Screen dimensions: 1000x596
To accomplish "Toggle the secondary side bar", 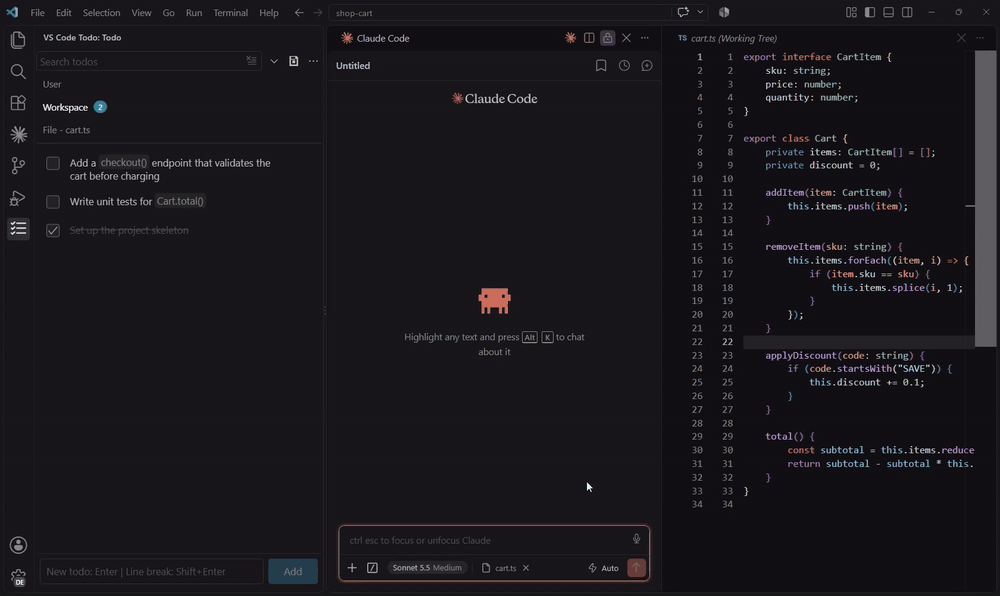I will pos(907,12).
